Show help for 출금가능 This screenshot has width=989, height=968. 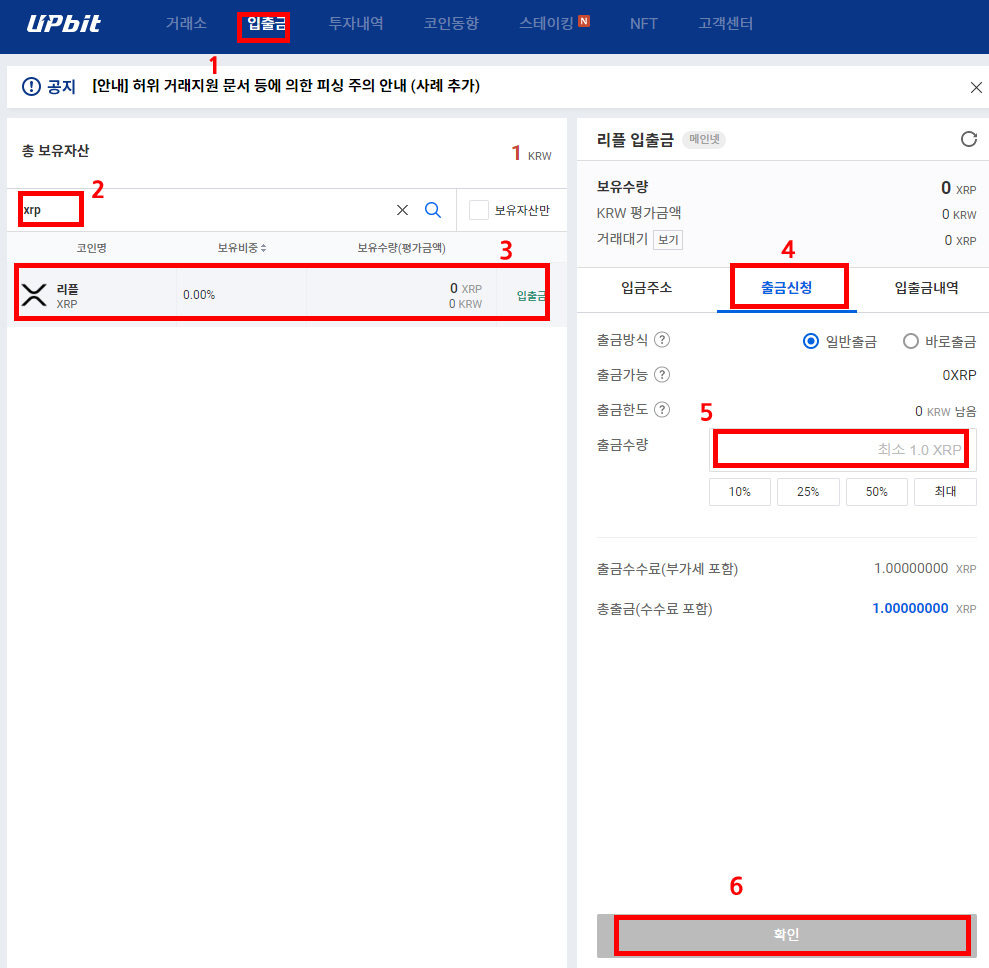[x=662, y=375]
